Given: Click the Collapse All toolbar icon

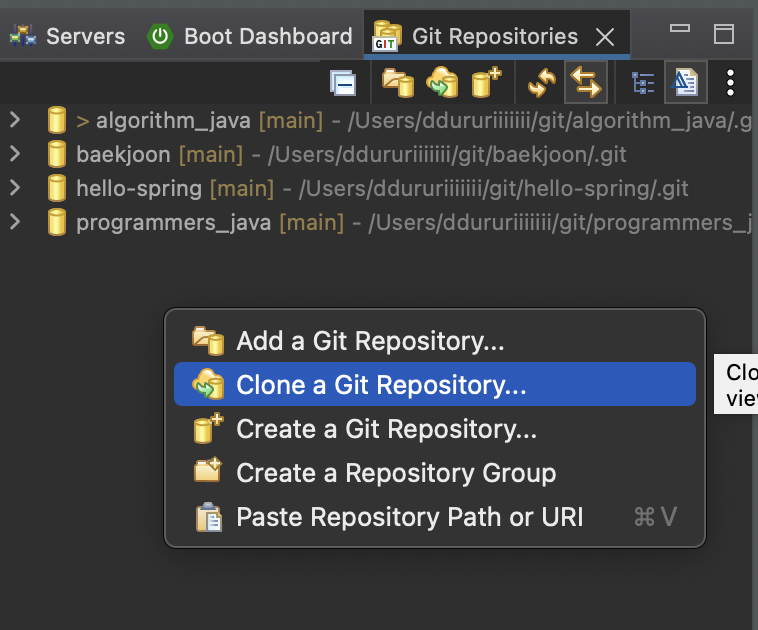Looking at the screenshot, I should coord(343,83).
